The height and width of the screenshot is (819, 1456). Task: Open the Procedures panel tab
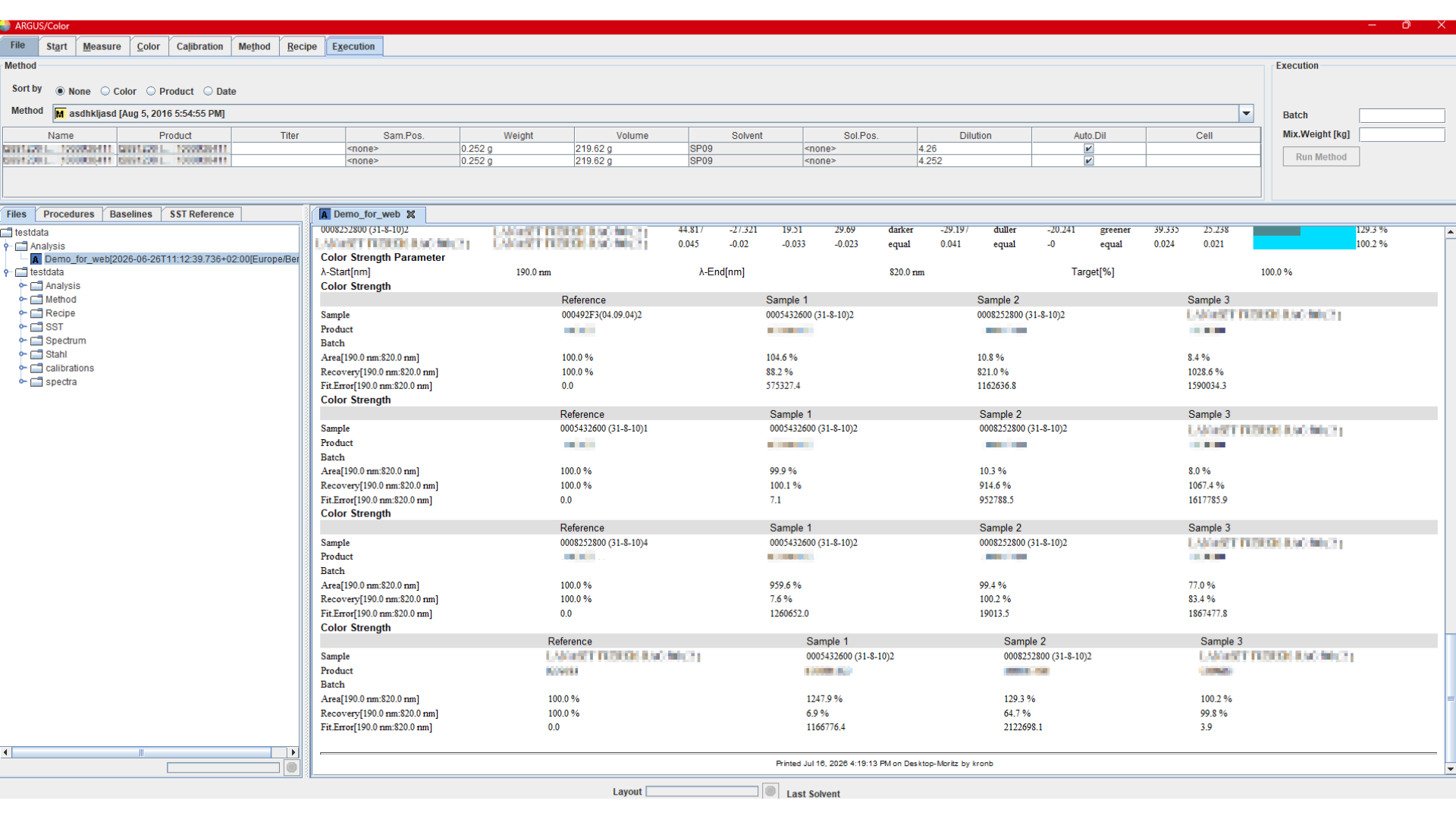(x=69, y=215)
